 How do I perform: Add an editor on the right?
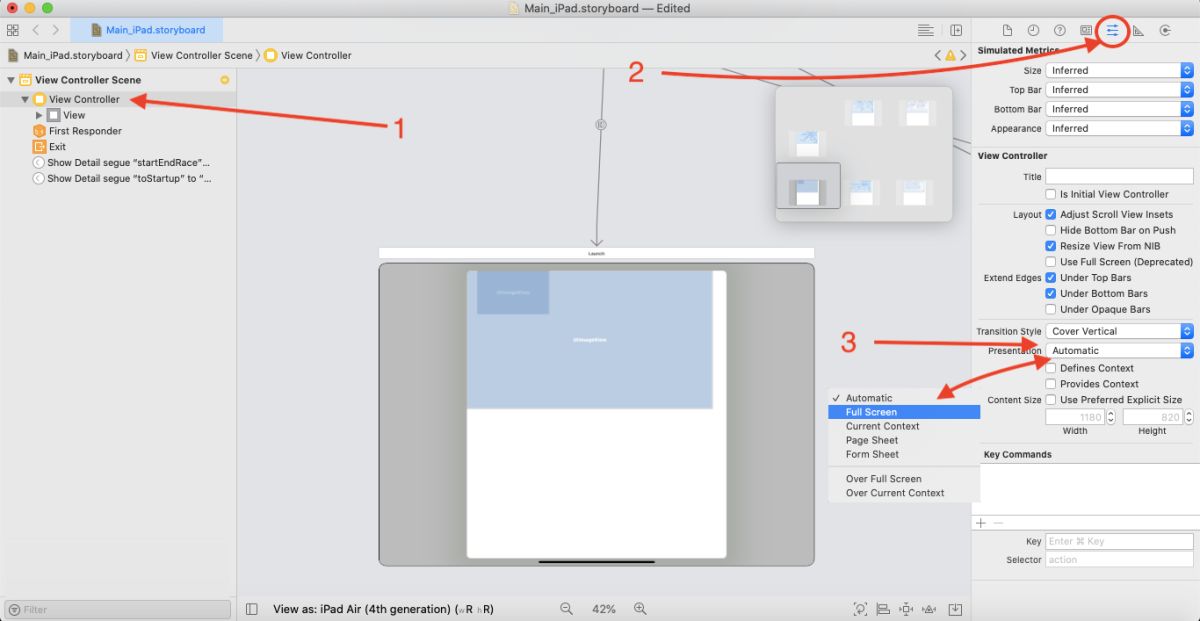click(x=956, y=30)
